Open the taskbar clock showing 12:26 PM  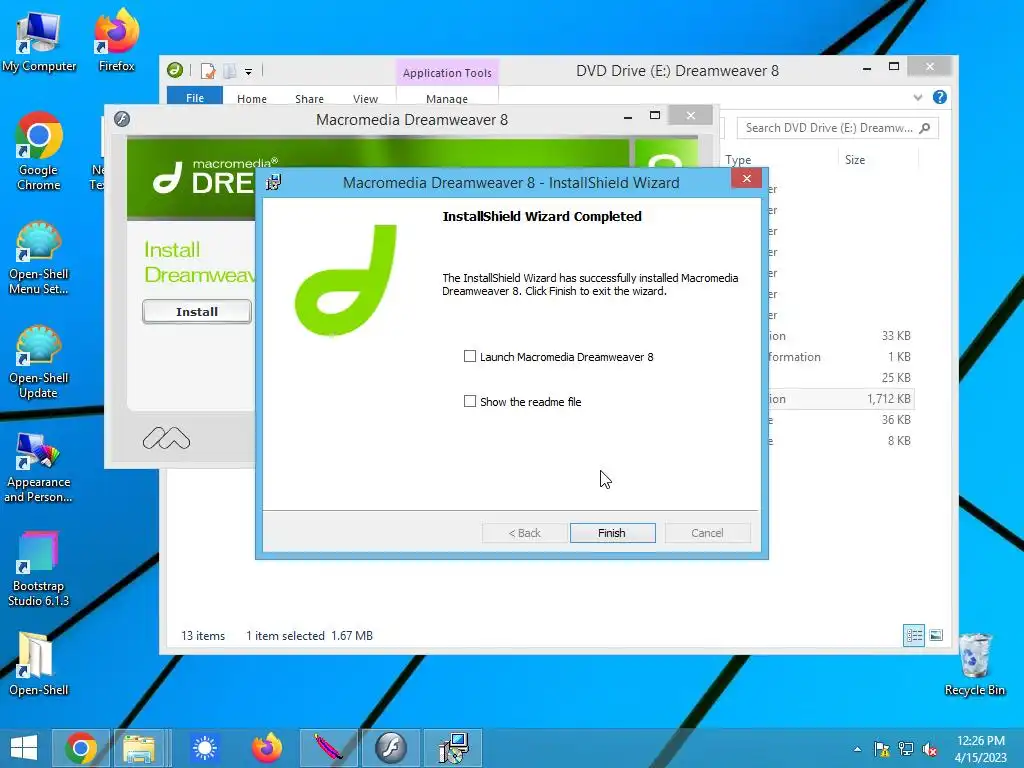click(980, 749)
